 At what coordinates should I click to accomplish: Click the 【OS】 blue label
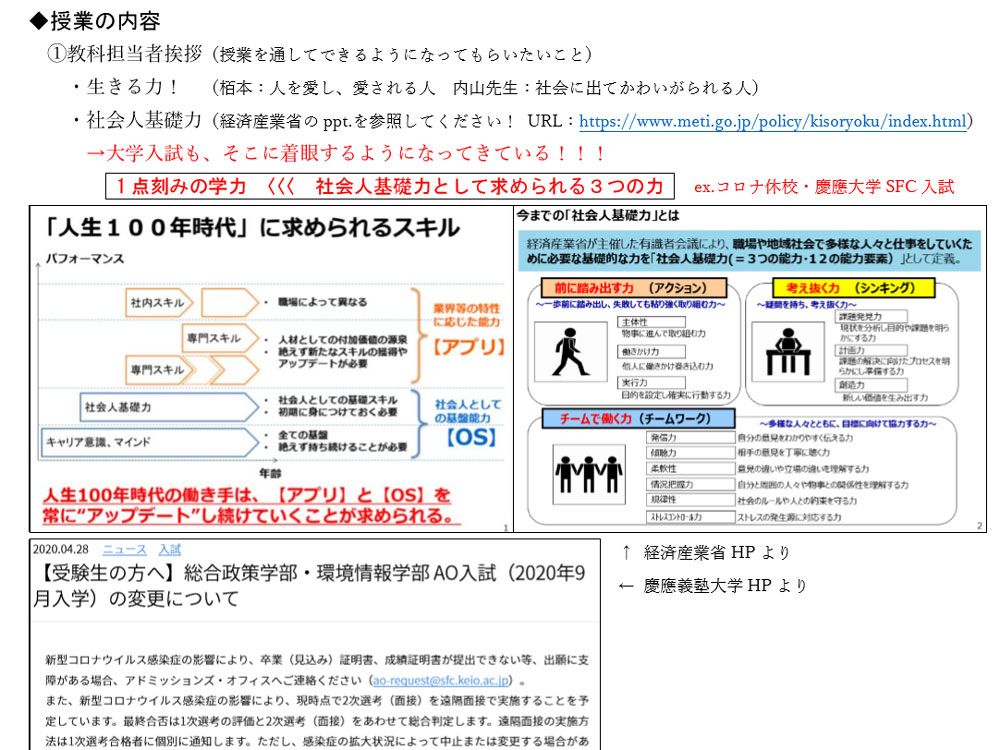pyautogui.click(x=471, y=438)
